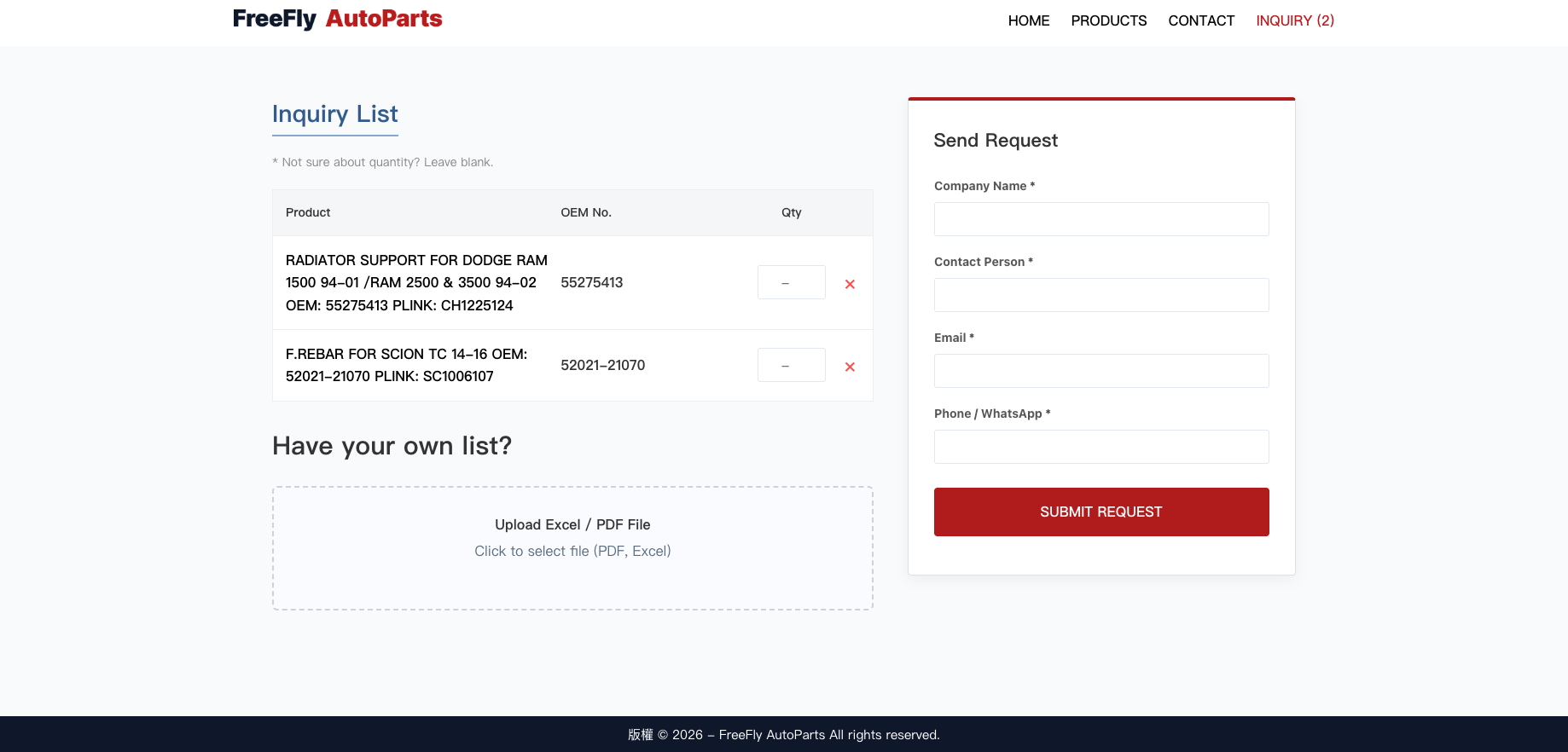Image resolution: width=1568 pixels, height=752 pixels.
Task: Click the Radiator Support for Dodge Ram product name
Action: [416, 282]
